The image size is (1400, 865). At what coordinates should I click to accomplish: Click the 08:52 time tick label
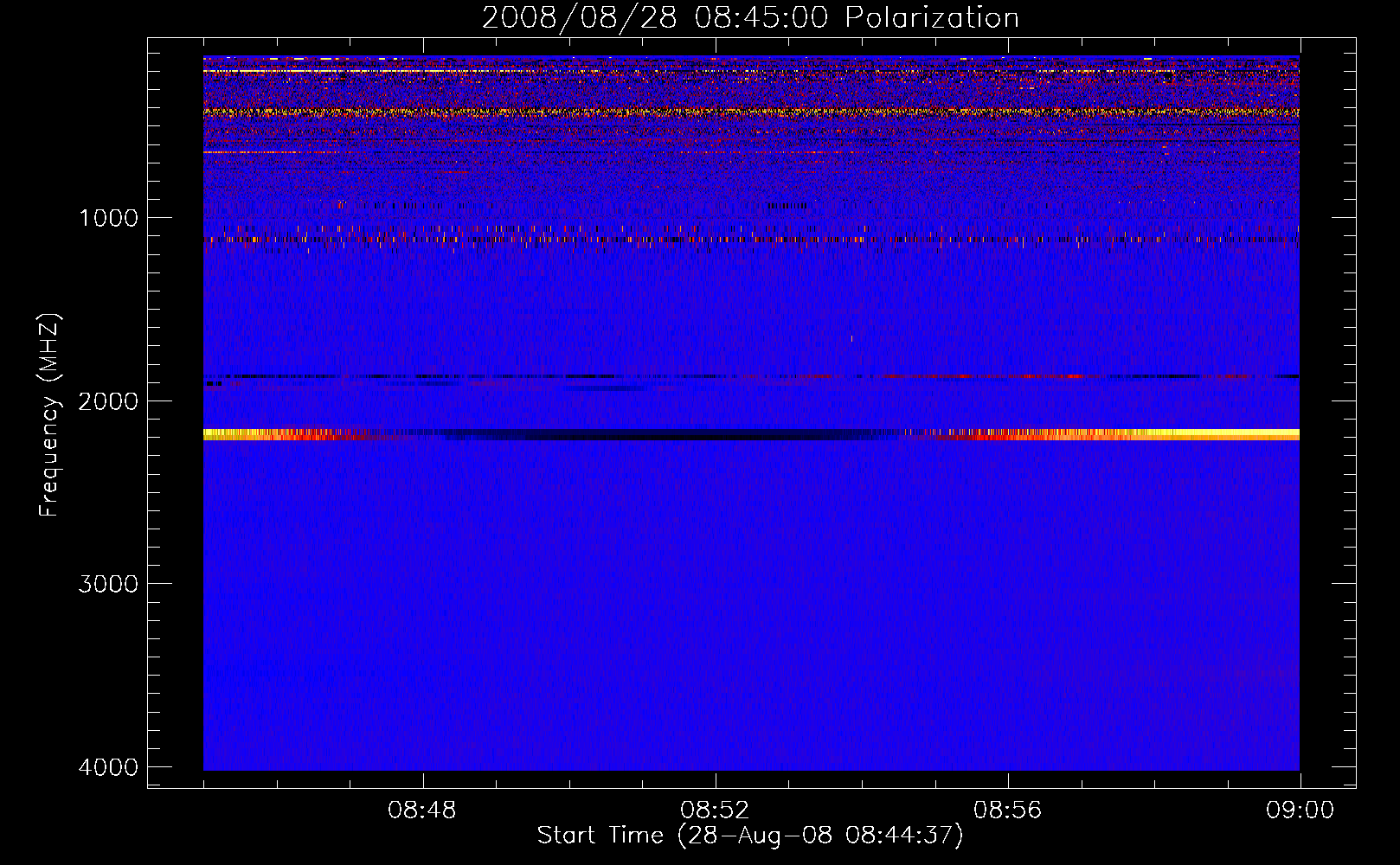715,811
